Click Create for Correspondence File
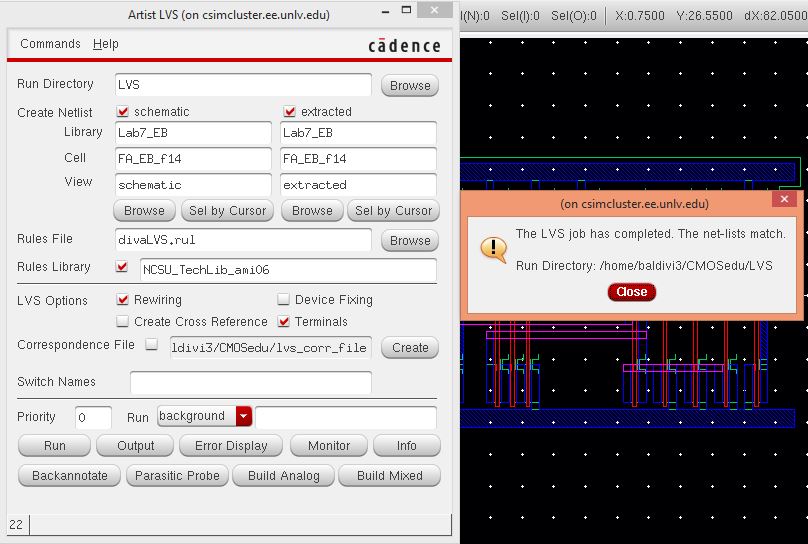 tap(410, 348)
